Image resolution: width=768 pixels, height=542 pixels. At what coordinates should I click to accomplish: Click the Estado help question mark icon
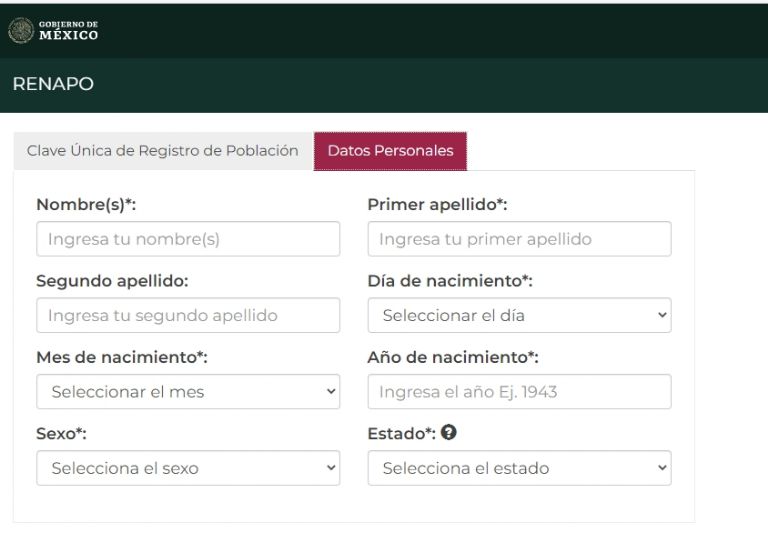448,433
